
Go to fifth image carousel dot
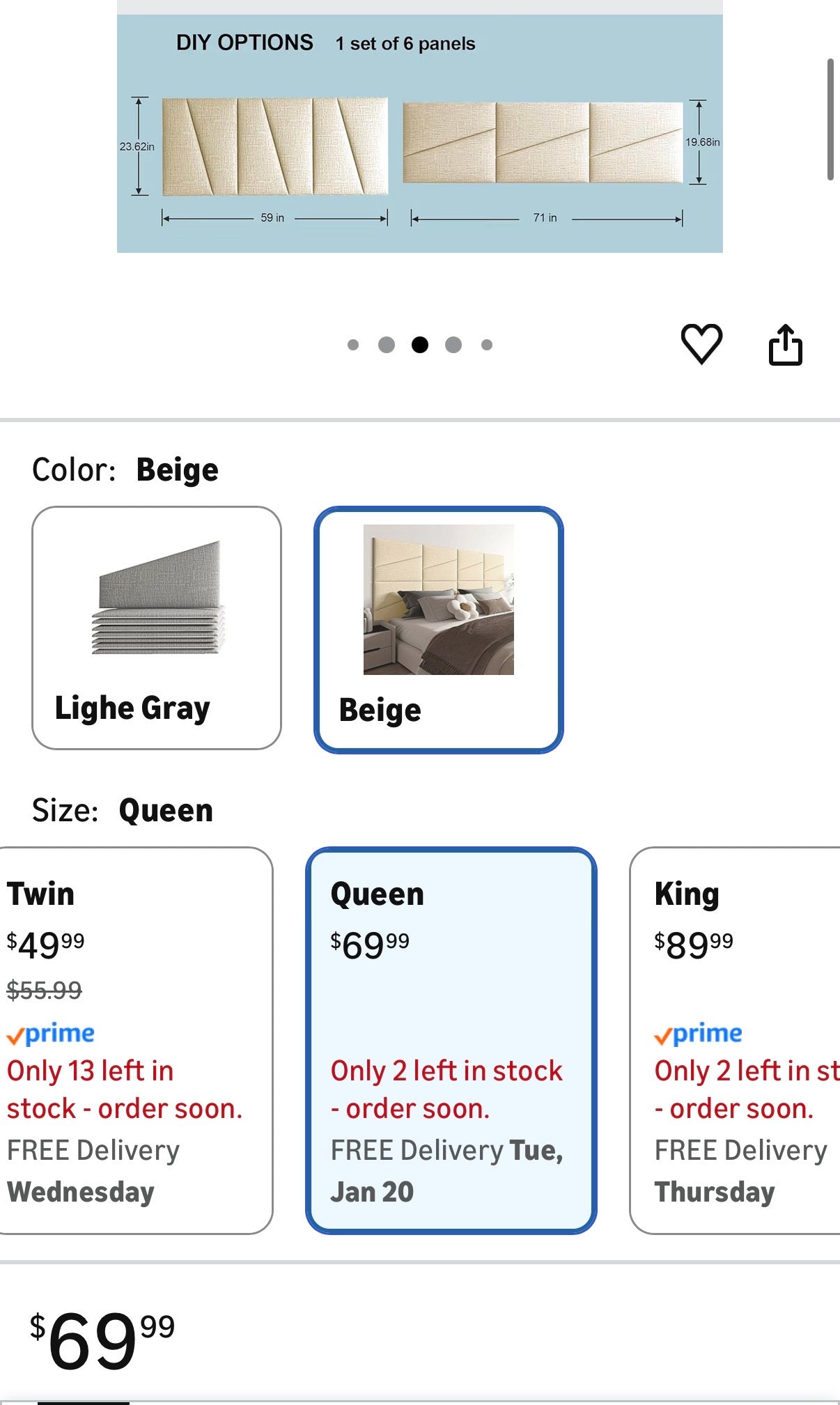click(487, 345)
